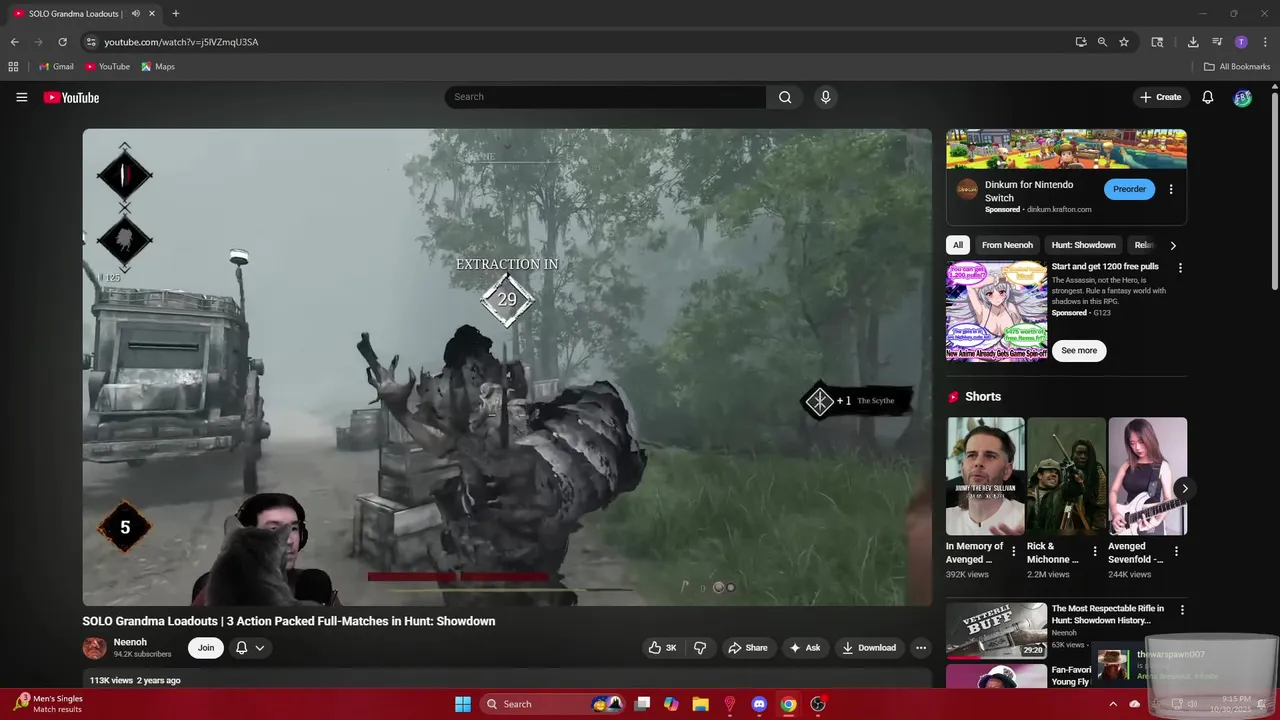Click the Share button
1280x720 pixels.
(747, 648)
